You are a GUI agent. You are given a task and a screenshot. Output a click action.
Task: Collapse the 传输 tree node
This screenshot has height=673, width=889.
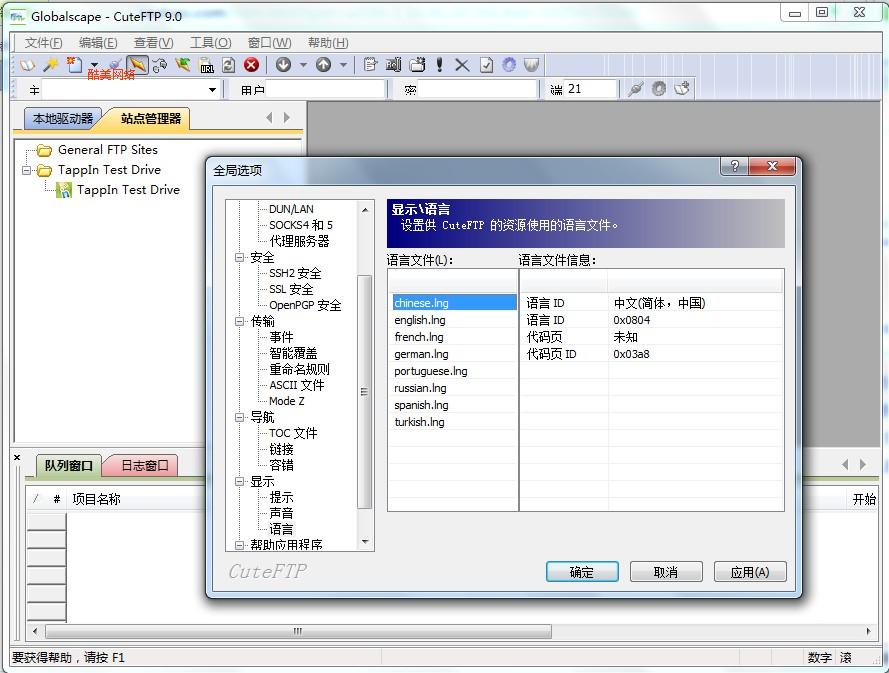(x=240, y=321)
